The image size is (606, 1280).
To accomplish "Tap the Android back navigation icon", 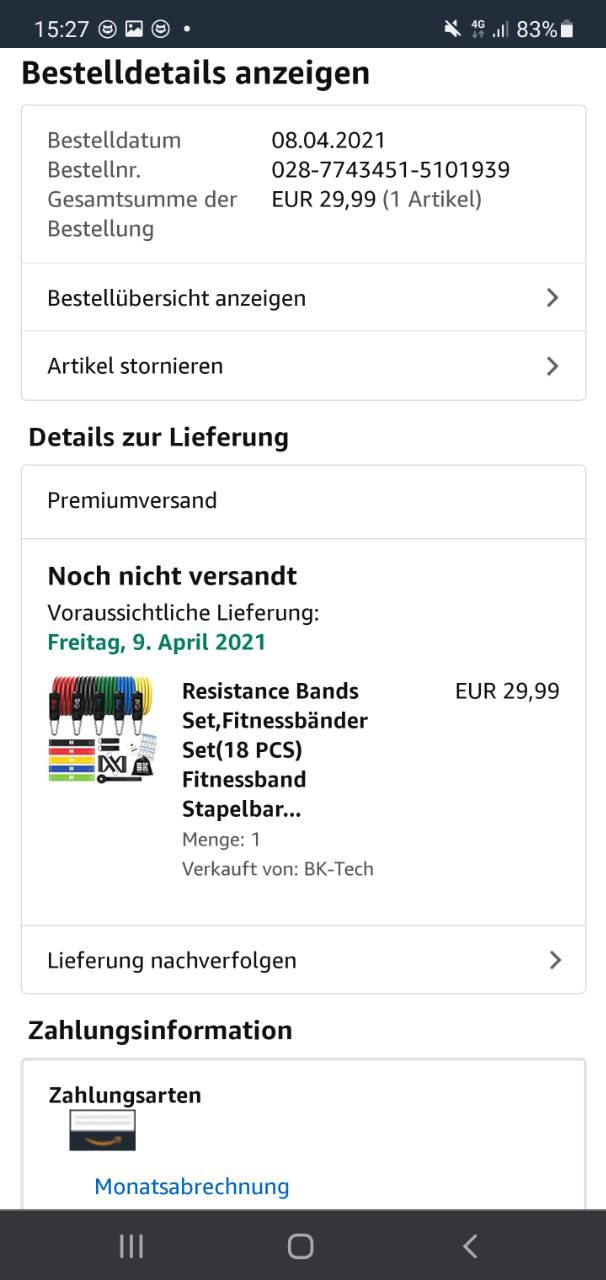I will [470, 1245].
